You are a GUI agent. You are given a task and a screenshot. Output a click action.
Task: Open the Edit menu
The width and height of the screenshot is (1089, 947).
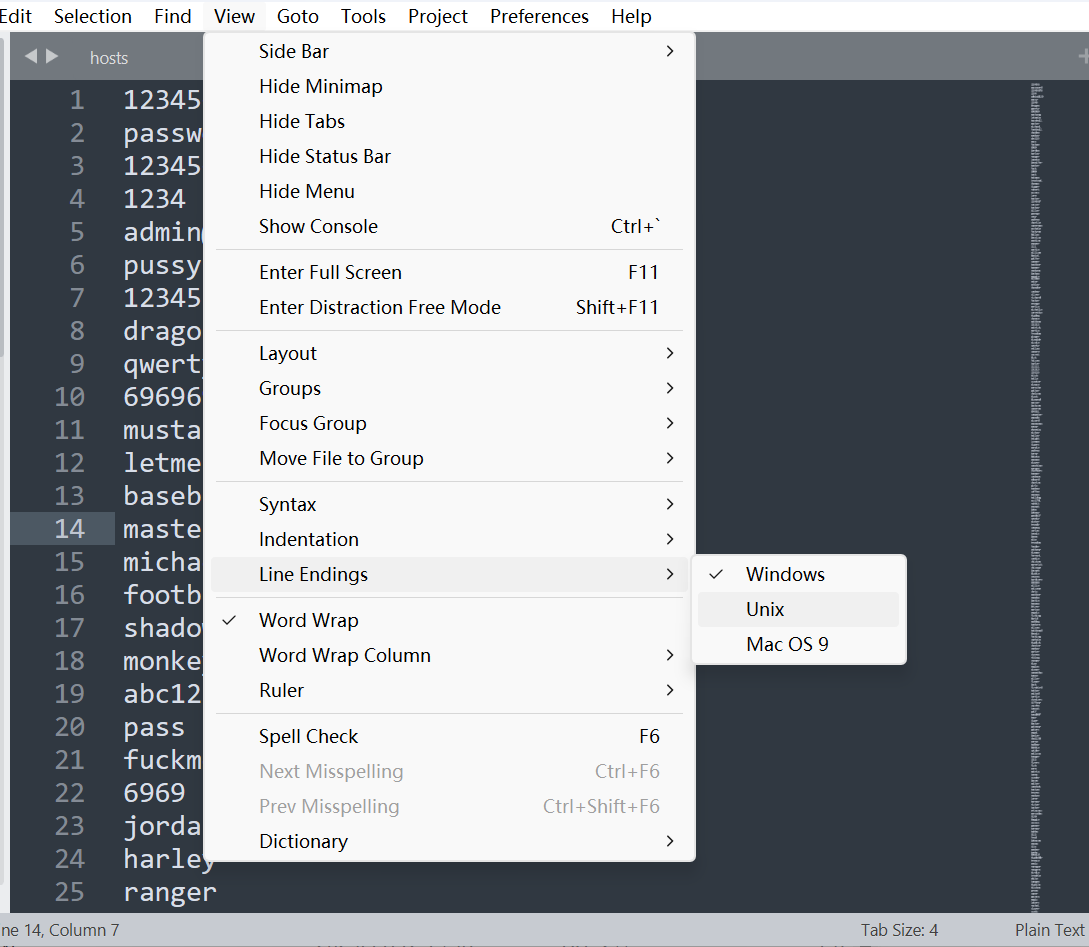tap(15, 16)
